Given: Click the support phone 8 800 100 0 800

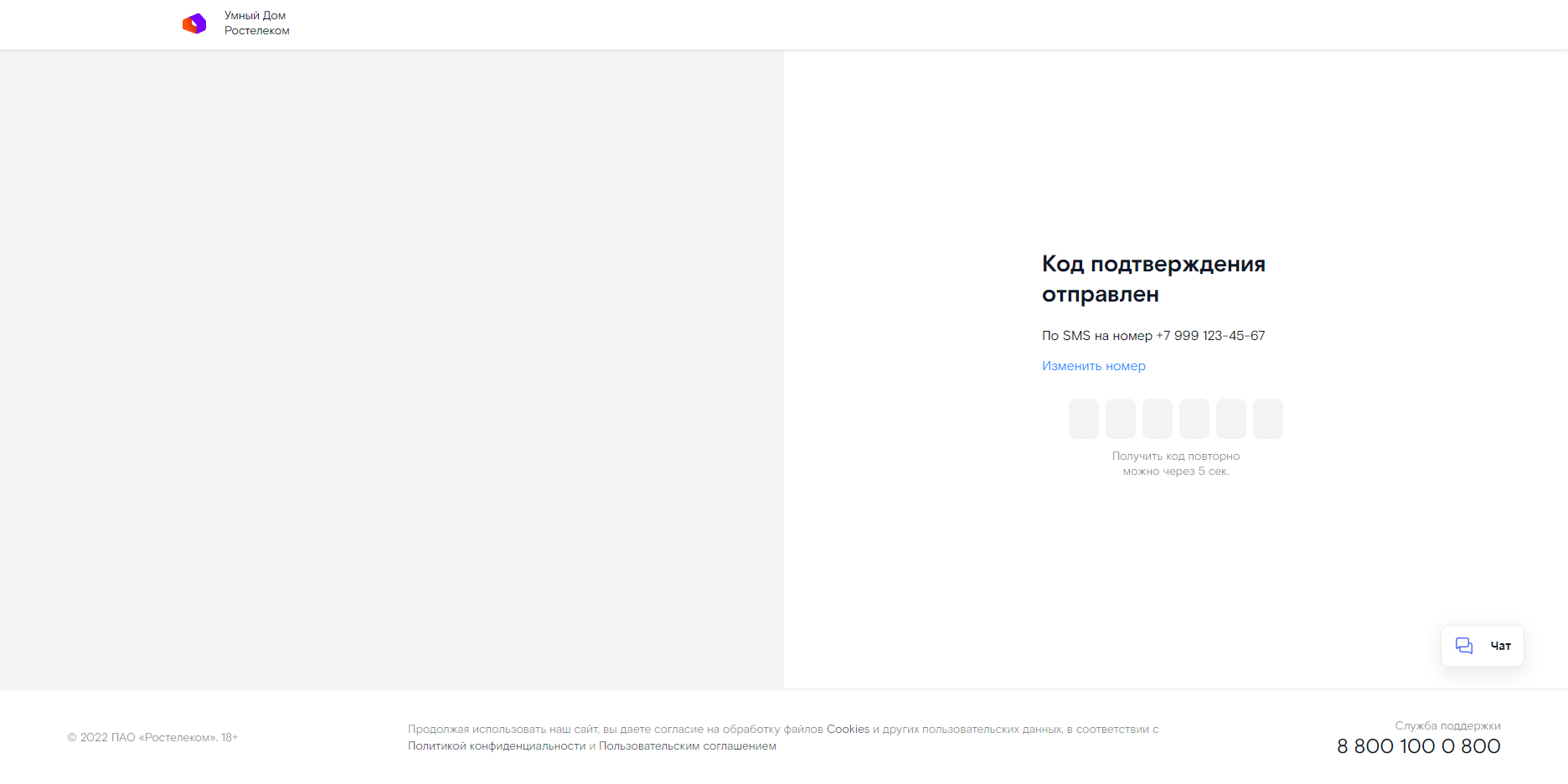Looking at the screenshot, I should 1418,746.
